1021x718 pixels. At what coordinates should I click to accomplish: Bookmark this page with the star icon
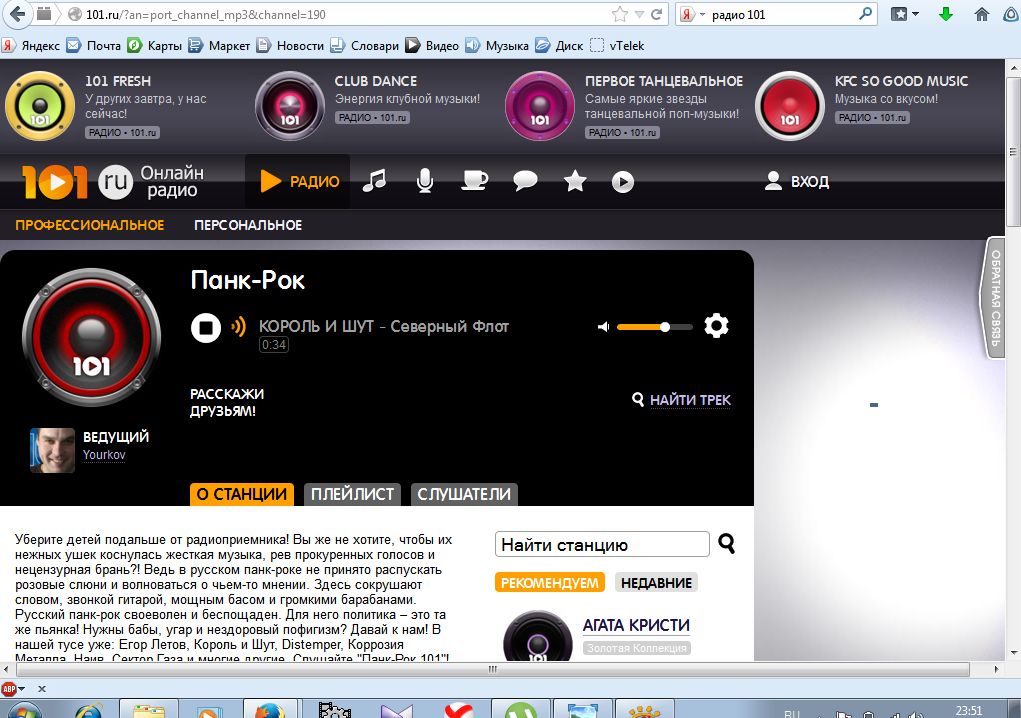[620, 14]
